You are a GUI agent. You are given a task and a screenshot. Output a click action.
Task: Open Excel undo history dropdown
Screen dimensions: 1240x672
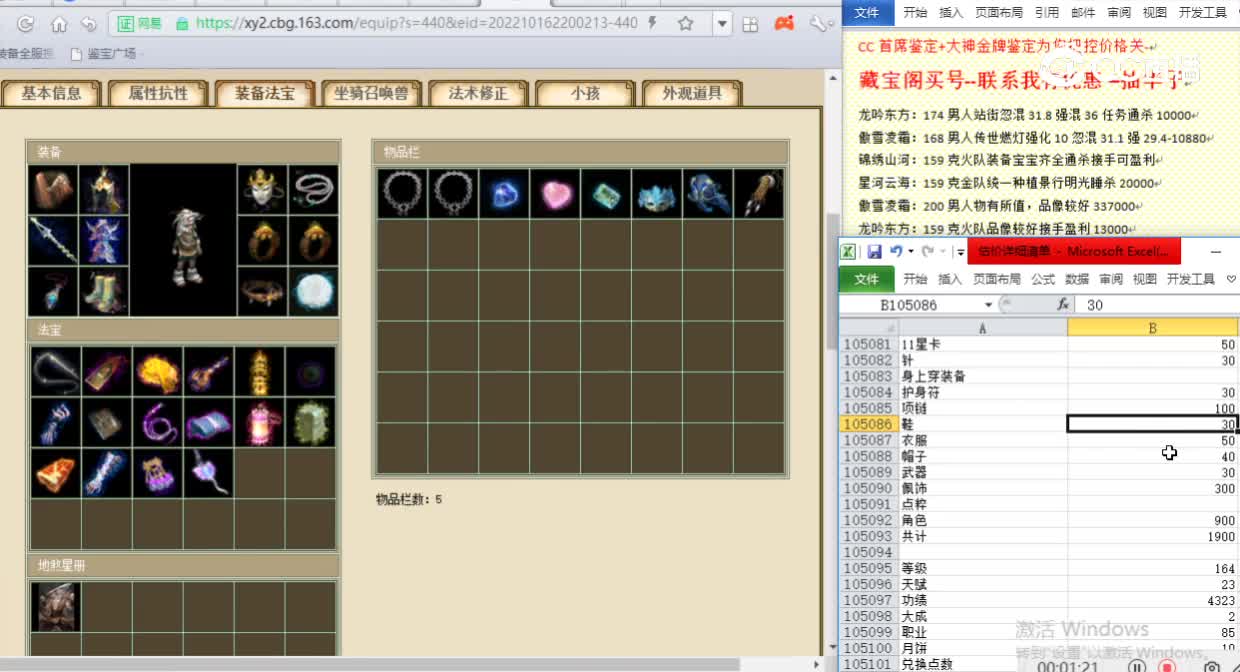click(910, 252)
